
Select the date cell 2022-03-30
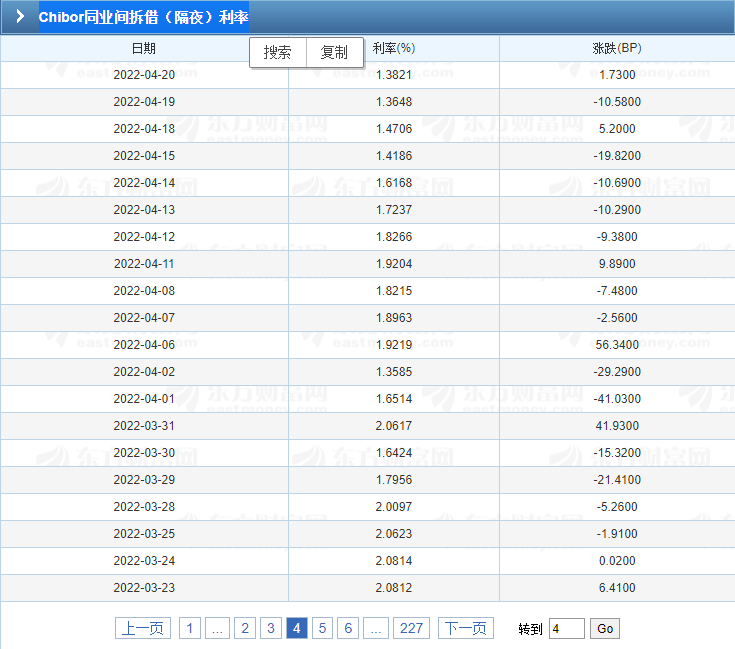[x=144, y=453]
